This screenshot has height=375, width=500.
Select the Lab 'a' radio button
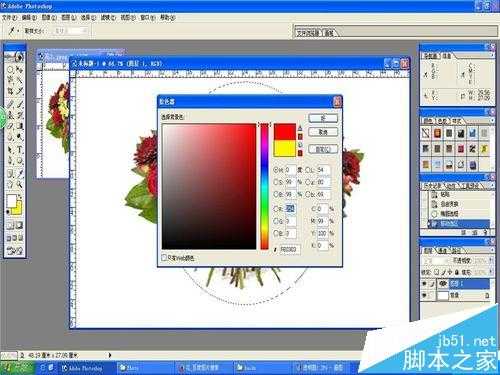pos(308,182)
